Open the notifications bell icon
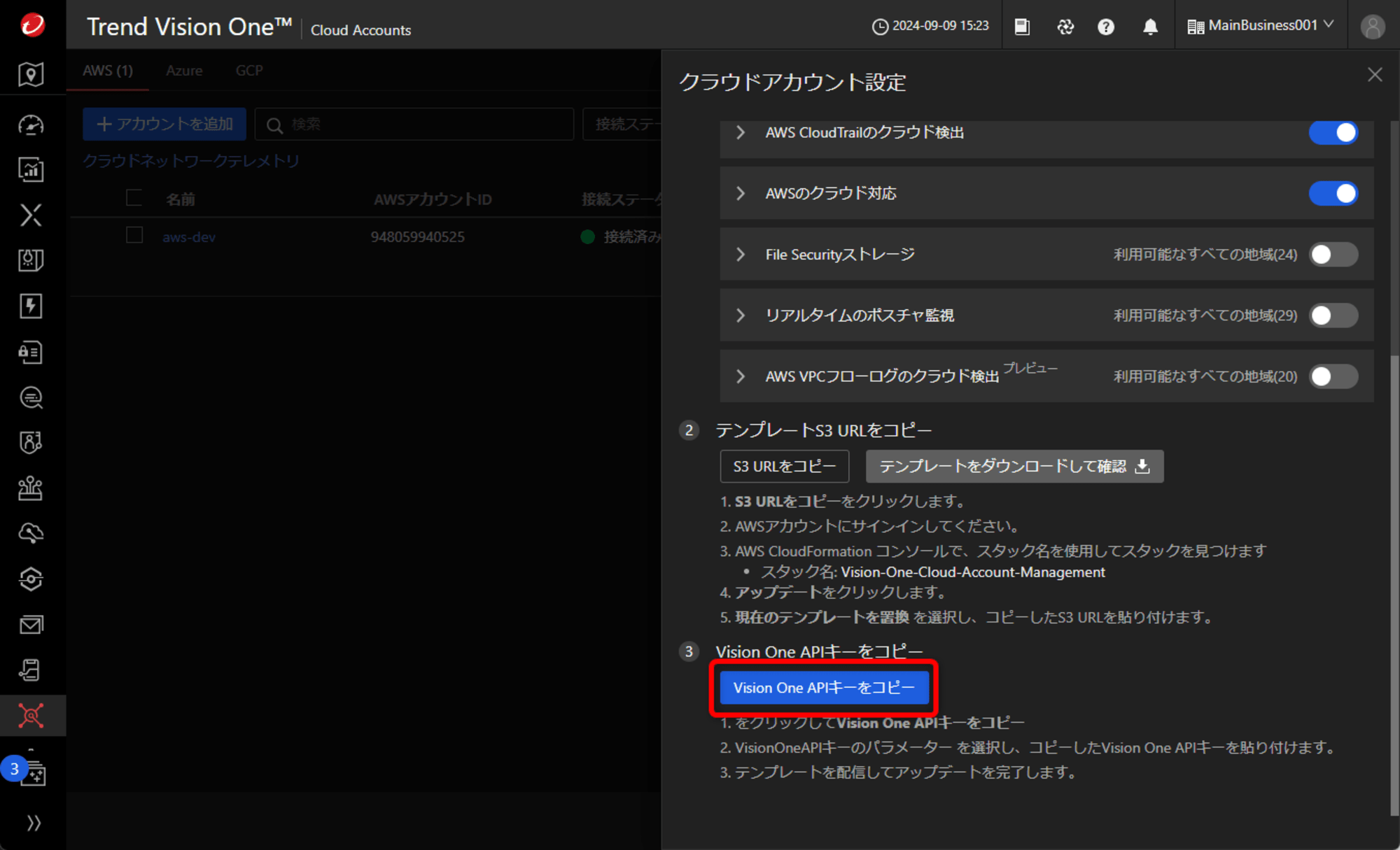Screen dimensions: 1400x850 (x=1150, y=27)
